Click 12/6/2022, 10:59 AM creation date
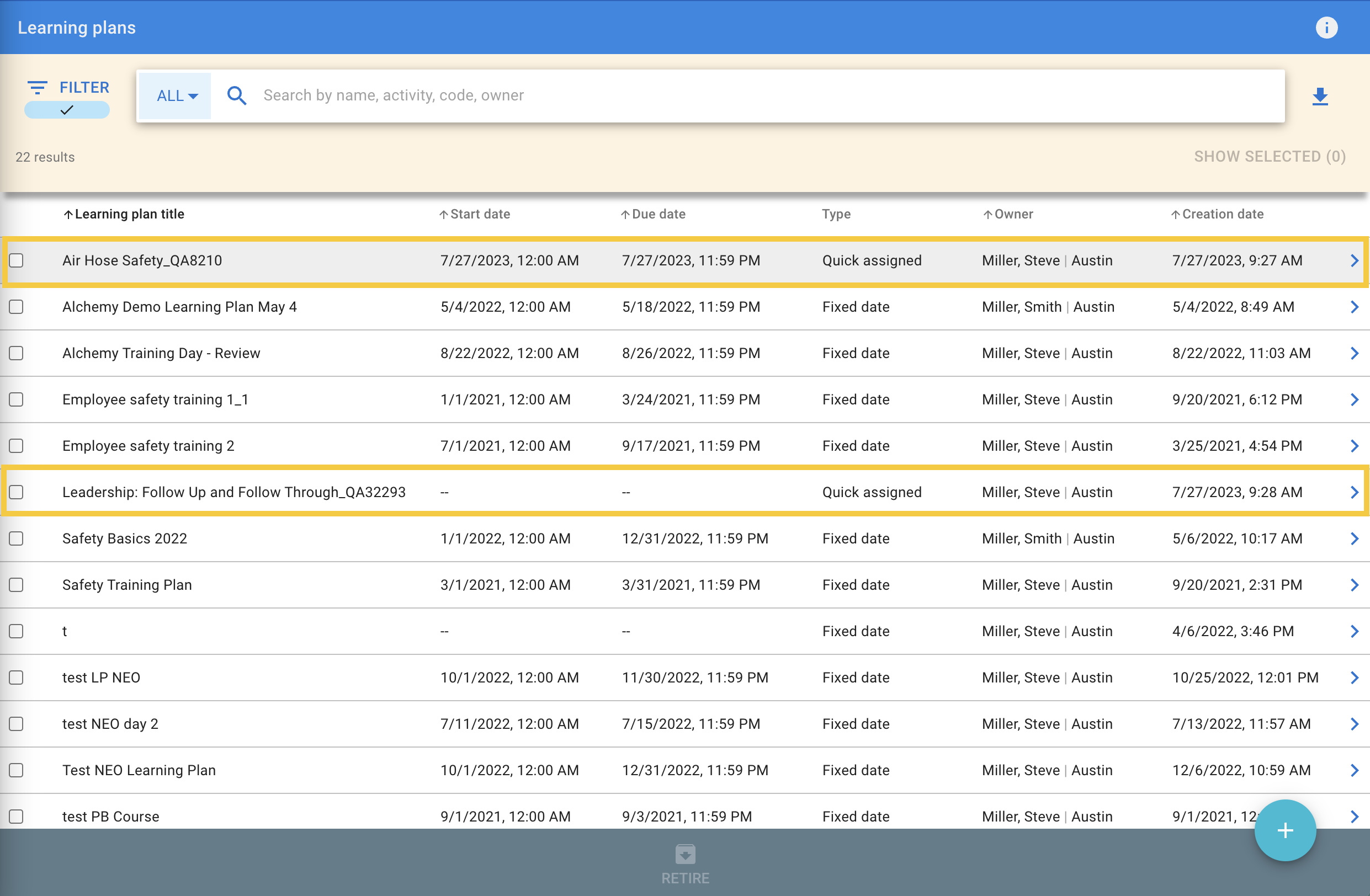The image size is (1370, 896). coord(1241,771)
